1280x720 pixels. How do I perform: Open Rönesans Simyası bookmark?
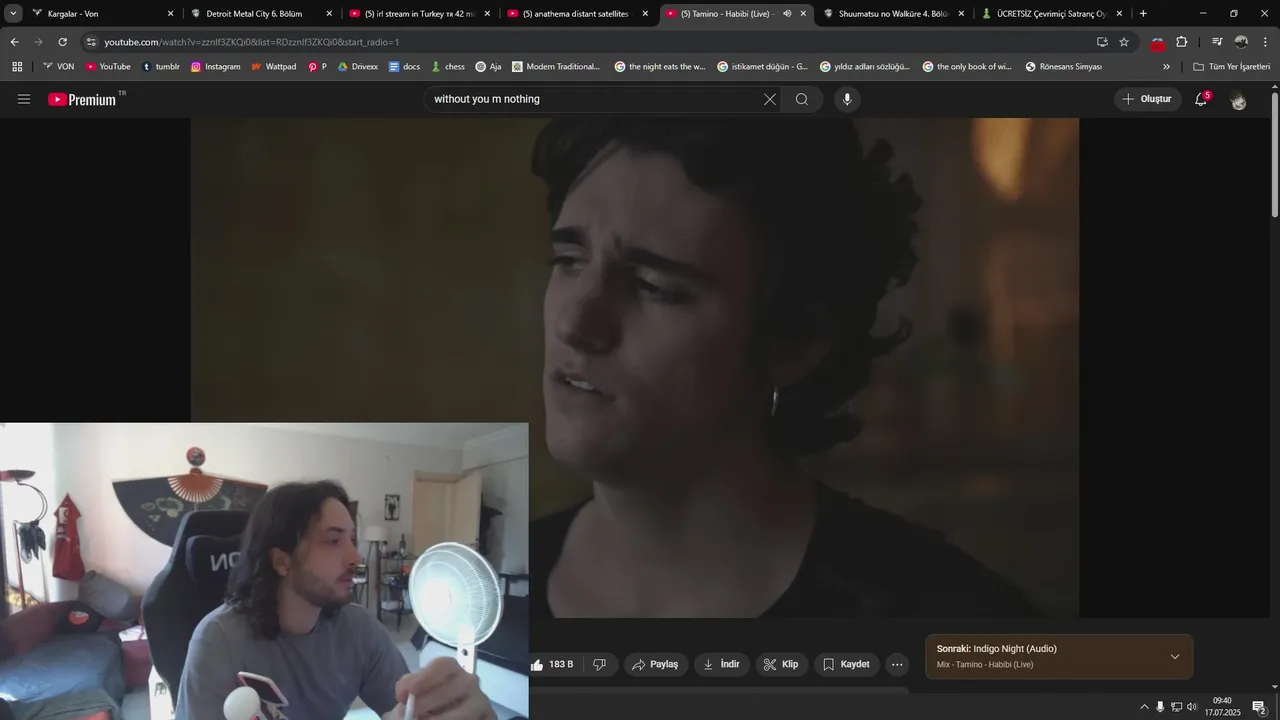1064,66
